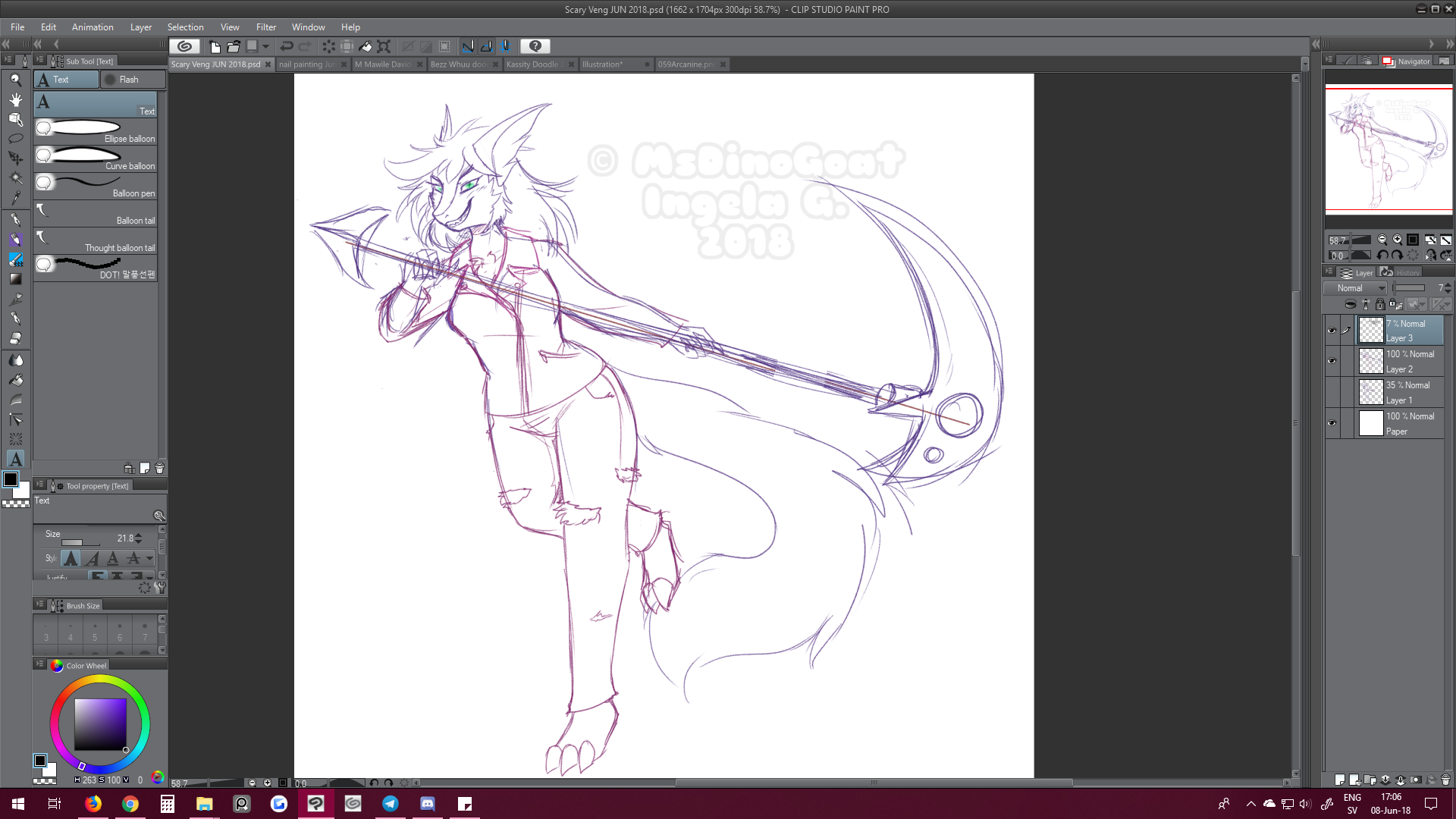
Task: Open the Normal blending mode dropdown
Action: pyautogui.click(x=1356, y=288)
